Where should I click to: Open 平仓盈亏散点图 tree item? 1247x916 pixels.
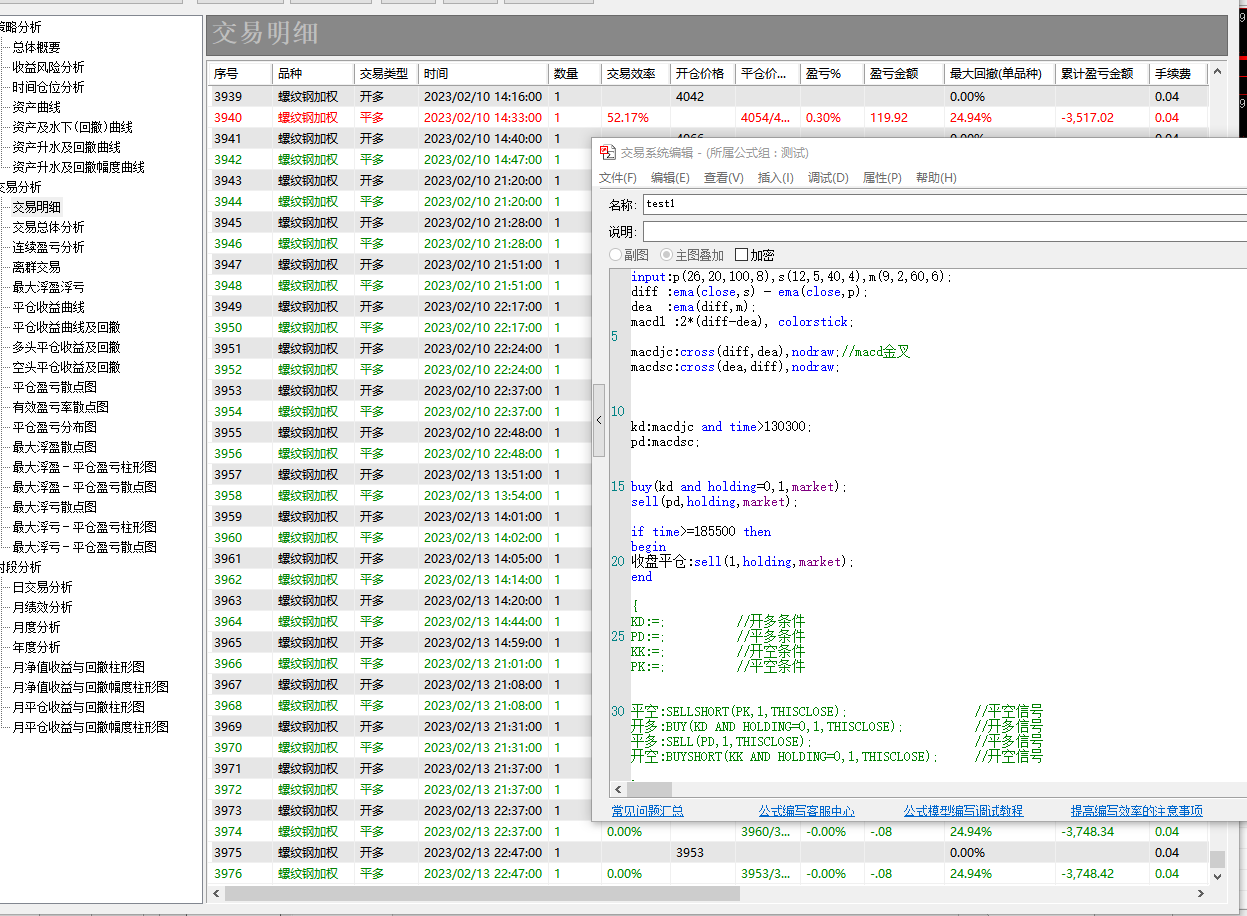coord(54,387)
